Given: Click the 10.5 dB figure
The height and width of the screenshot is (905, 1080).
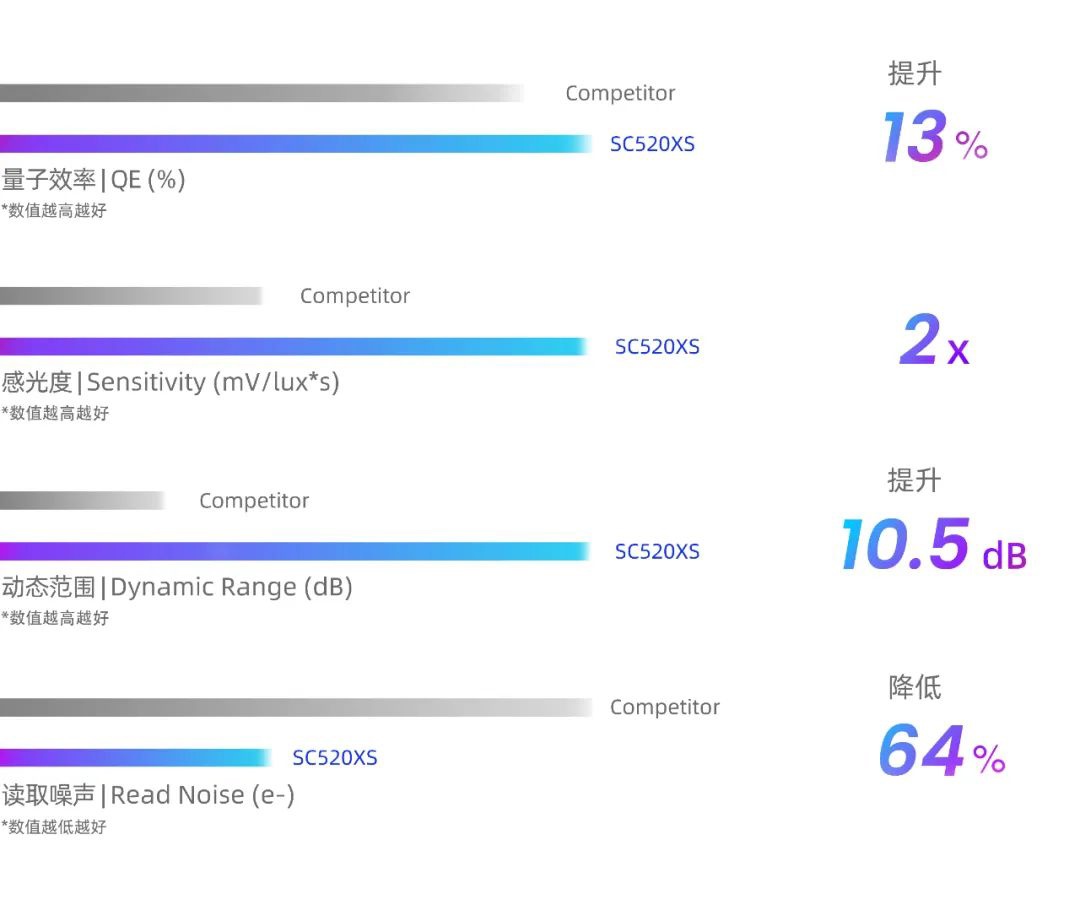Looking at the screenshot, I should click(x=933, y=545).
